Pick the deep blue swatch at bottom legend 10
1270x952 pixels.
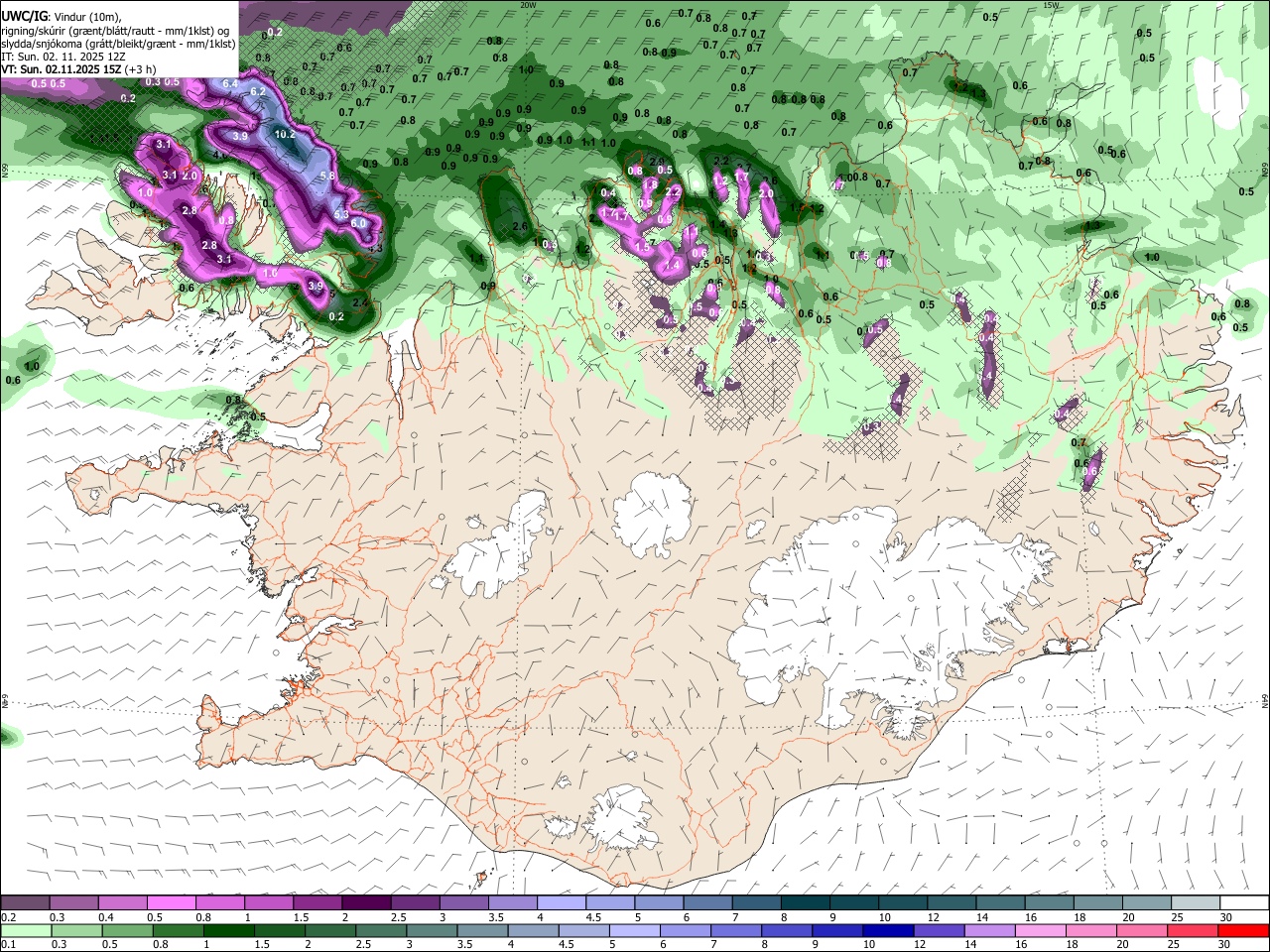pos(886,930)
